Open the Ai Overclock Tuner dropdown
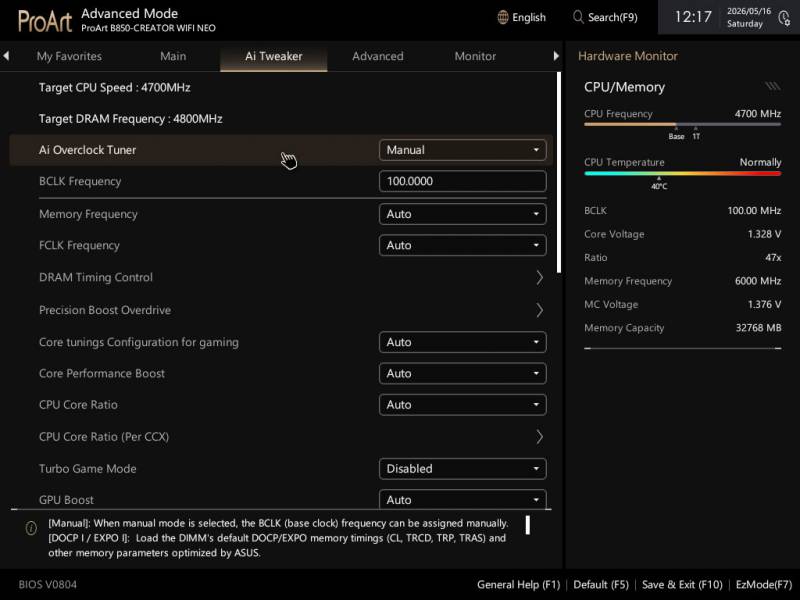This screenshot has height=600, width=800. [462, 150]
